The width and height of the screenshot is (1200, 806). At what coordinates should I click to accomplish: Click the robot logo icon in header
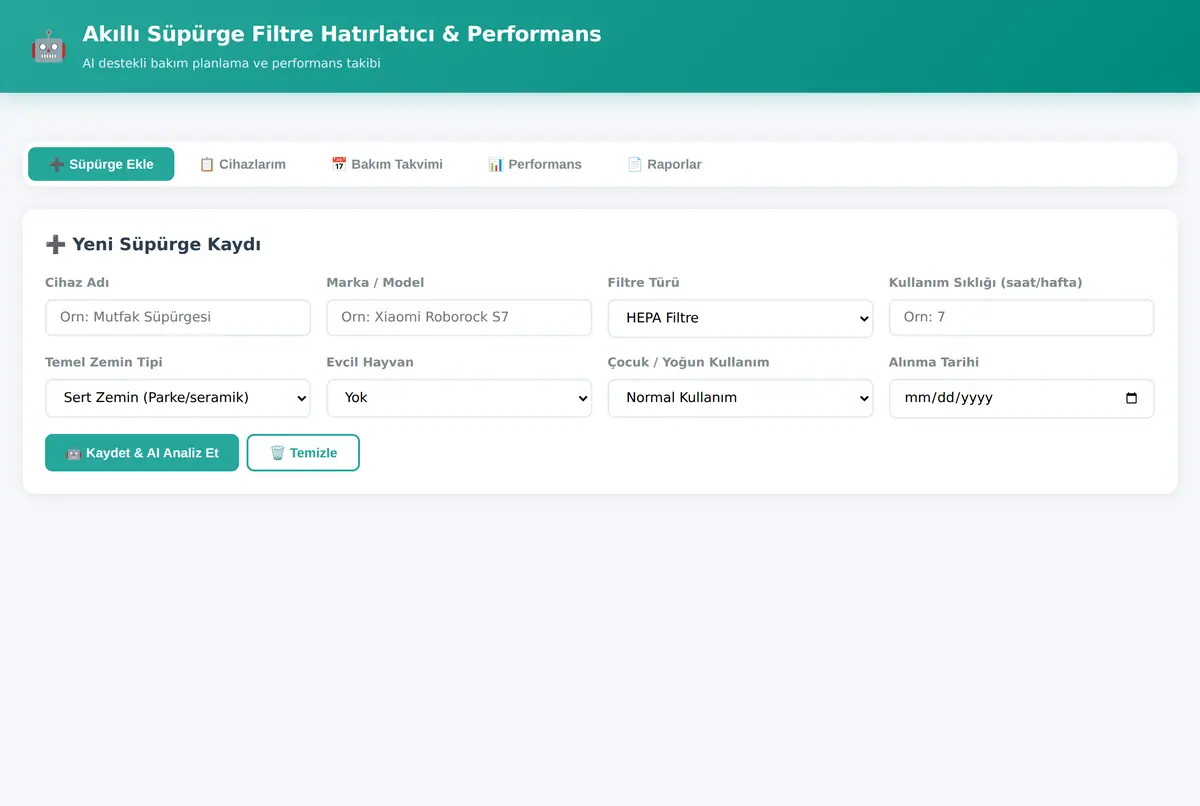pyautogui.click(x=48, y=46)
